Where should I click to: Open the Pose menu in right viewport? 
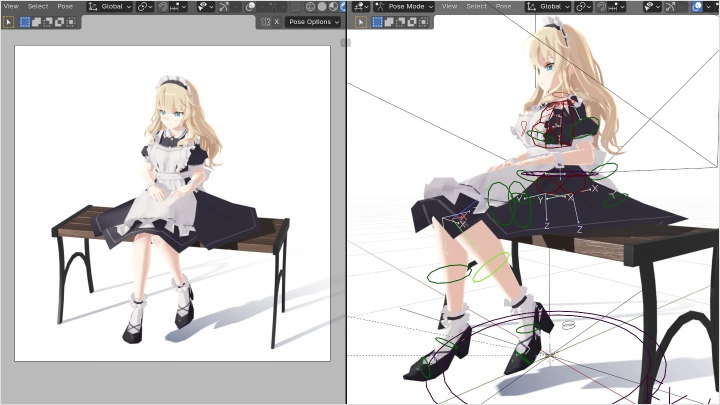(502, 6)
